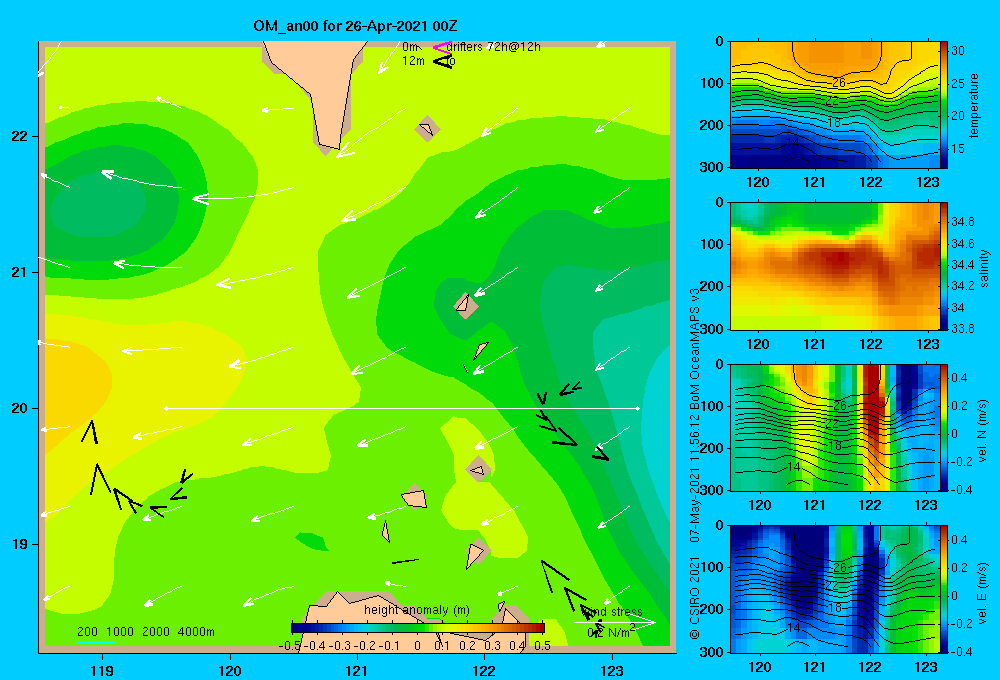Click the '26' contour label in temperature panel
The width and height of the screenshot is (1000, 680).
pyautogui.click(x=839, y=83)
